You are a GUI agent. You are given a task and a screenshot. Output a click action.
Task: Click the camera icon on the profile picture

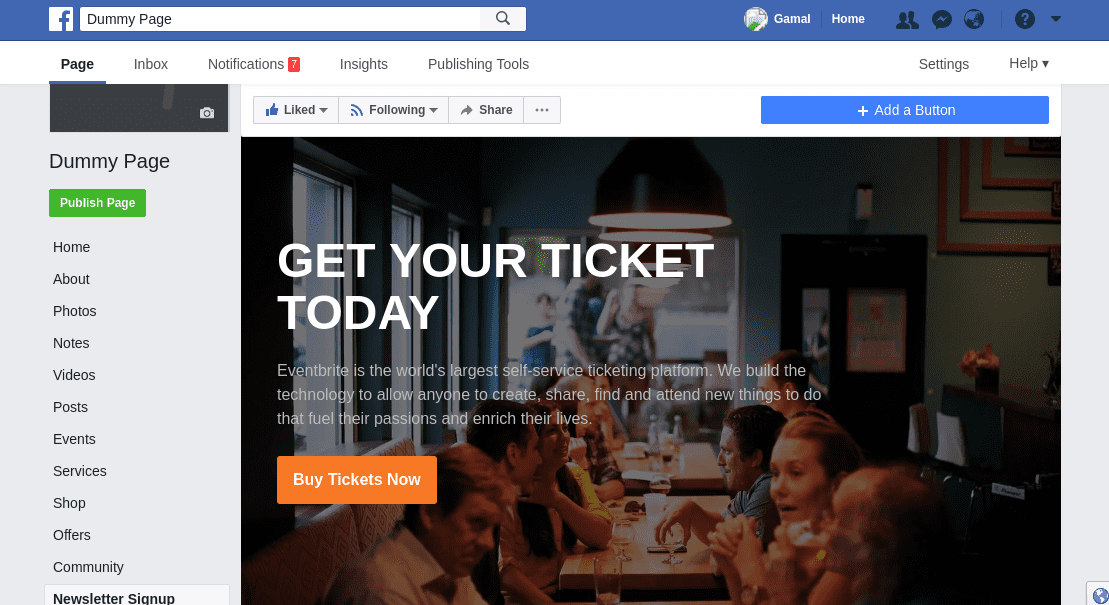coord(207,113)
